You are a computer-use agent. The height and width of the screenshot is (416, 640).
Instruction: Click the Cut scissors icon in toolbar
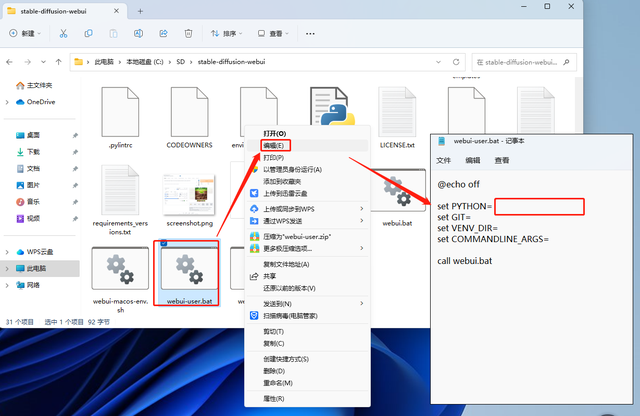click(x=63, y=33)
